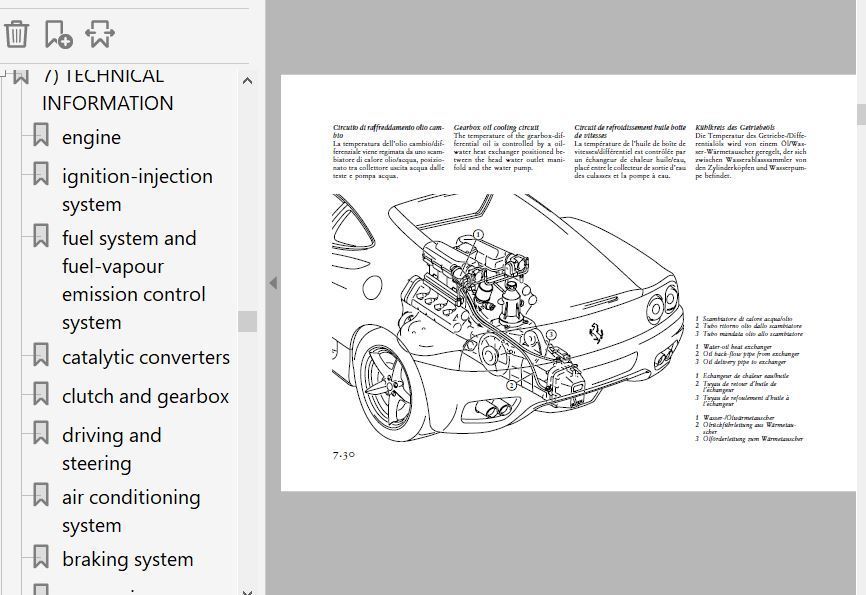Click bookmark icon beside 'TECHNICAL INFORMATION'
This screenshot has height=595, width=866.
tap(21, 75)
